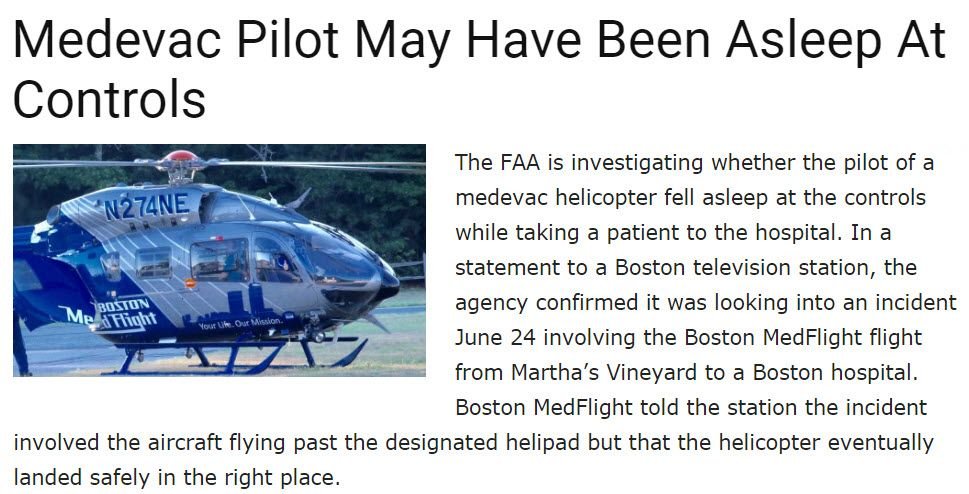Open the Boston MedFlight helicopter photo

click(219, 260)
